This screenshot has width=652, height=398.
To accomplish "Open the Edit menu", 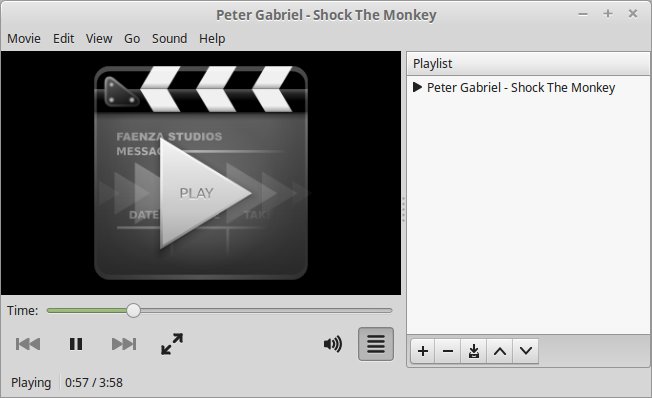I will (63, 39).
